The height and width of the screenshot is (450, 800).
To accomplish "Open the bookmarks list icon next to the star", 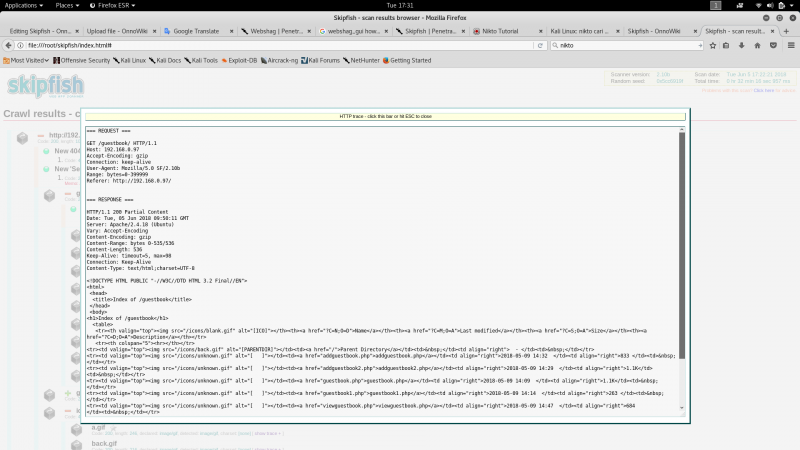I will (726, 45).
